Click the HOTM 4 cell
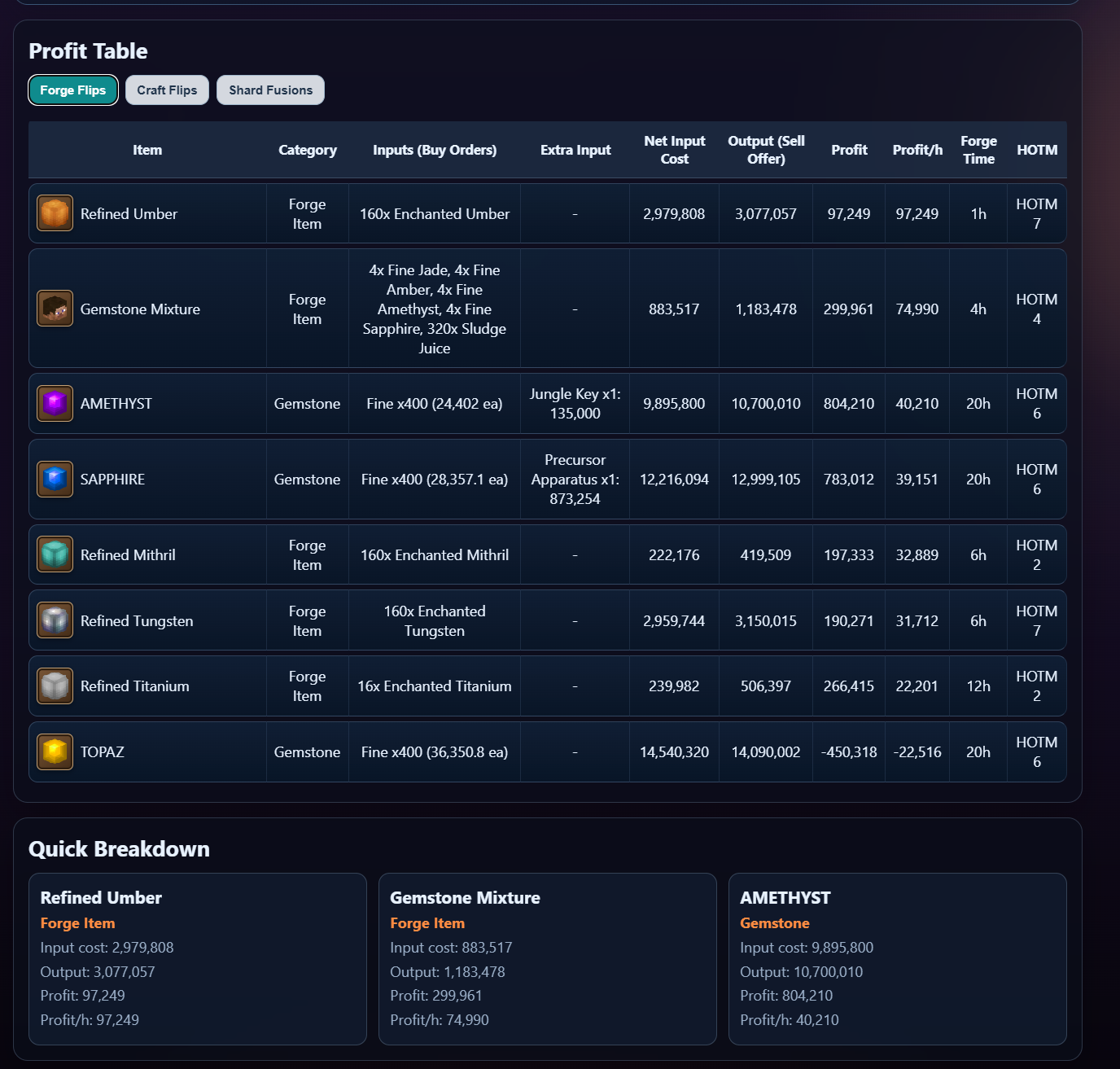This screenshot has width=1120, height=1069. 1037,309
